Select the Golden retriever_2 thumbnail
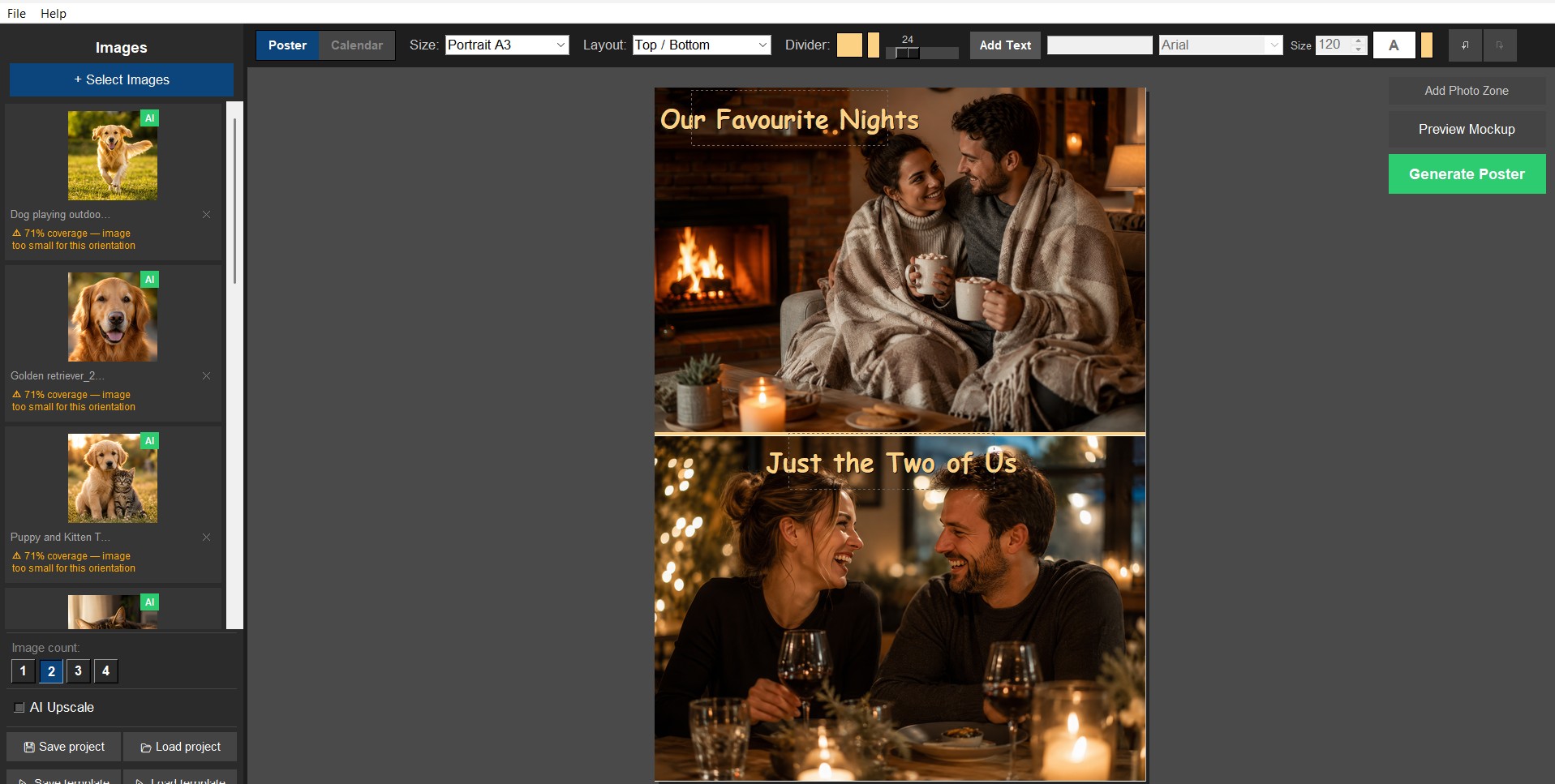 [x=113, y=317]
